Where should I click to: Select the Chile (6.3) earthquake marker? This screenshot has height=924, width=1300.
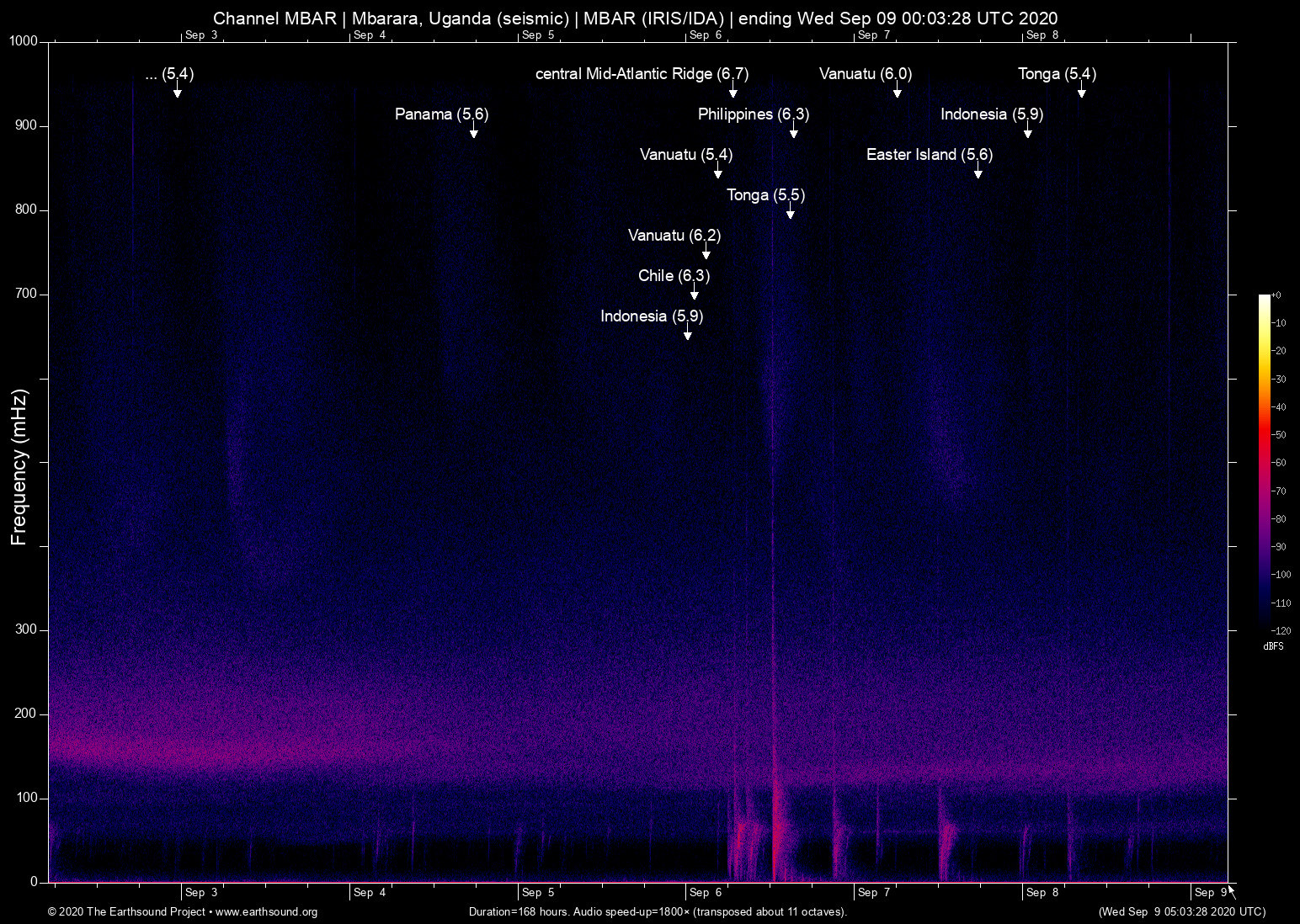(674, 276)
